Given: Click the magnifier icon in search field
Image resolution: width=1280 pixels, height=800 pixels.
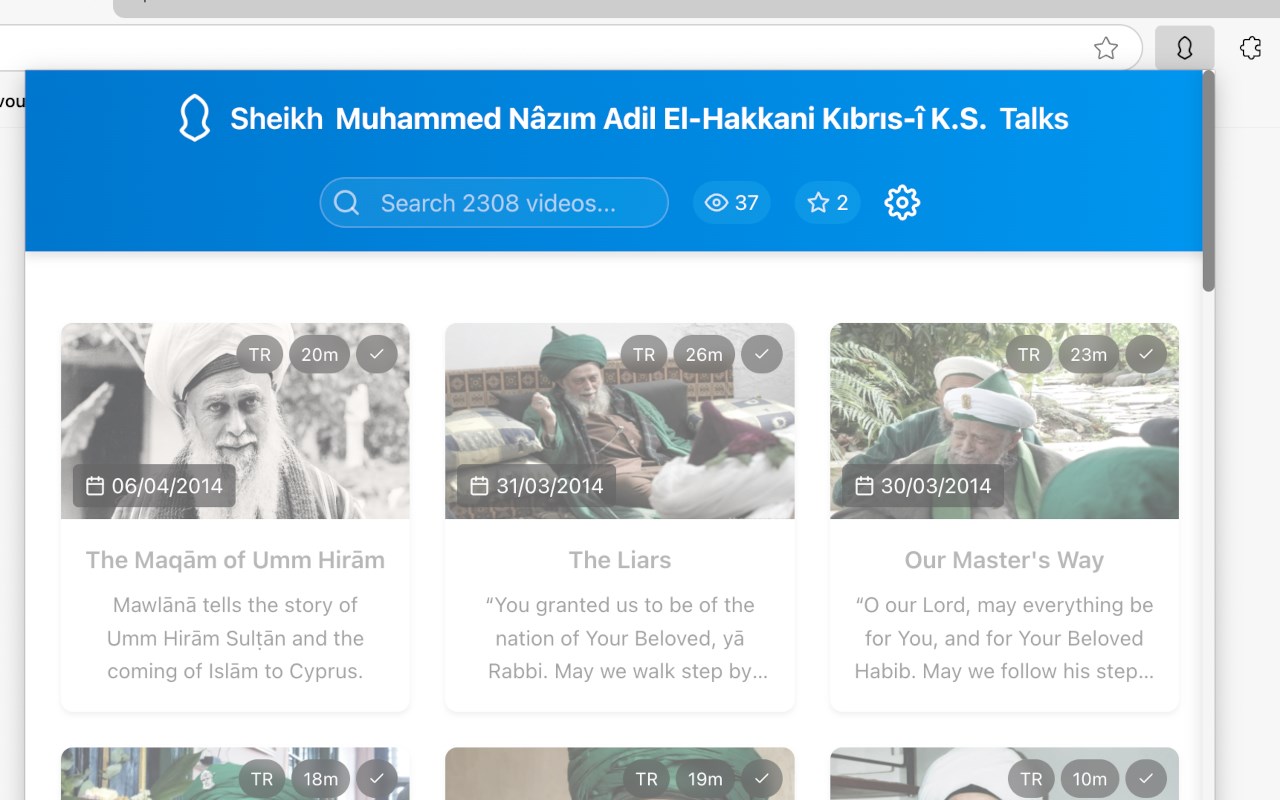Looking at the screenshot, I should coord(347,203).
